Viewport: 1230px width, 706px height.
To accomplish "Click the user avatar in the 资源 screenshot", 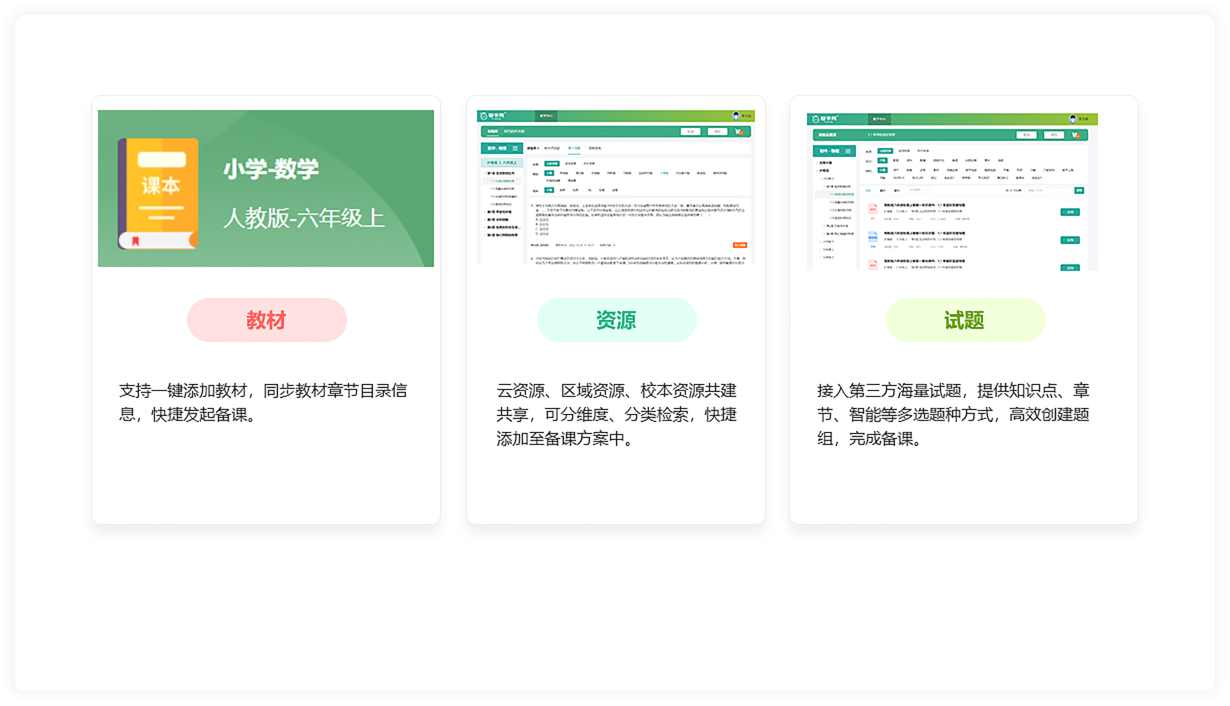I will tap(736, 116).
